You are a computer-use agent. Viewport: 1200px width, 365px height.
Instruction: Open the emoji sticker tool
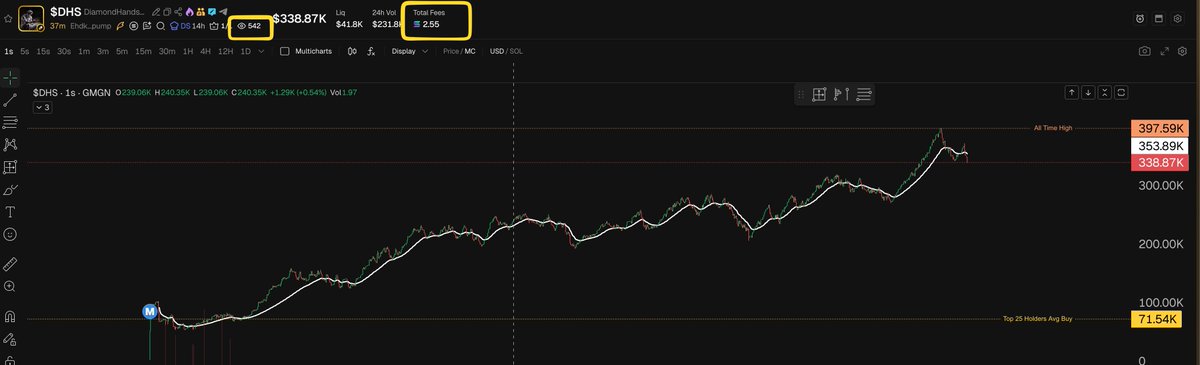[x=10, y=234]
